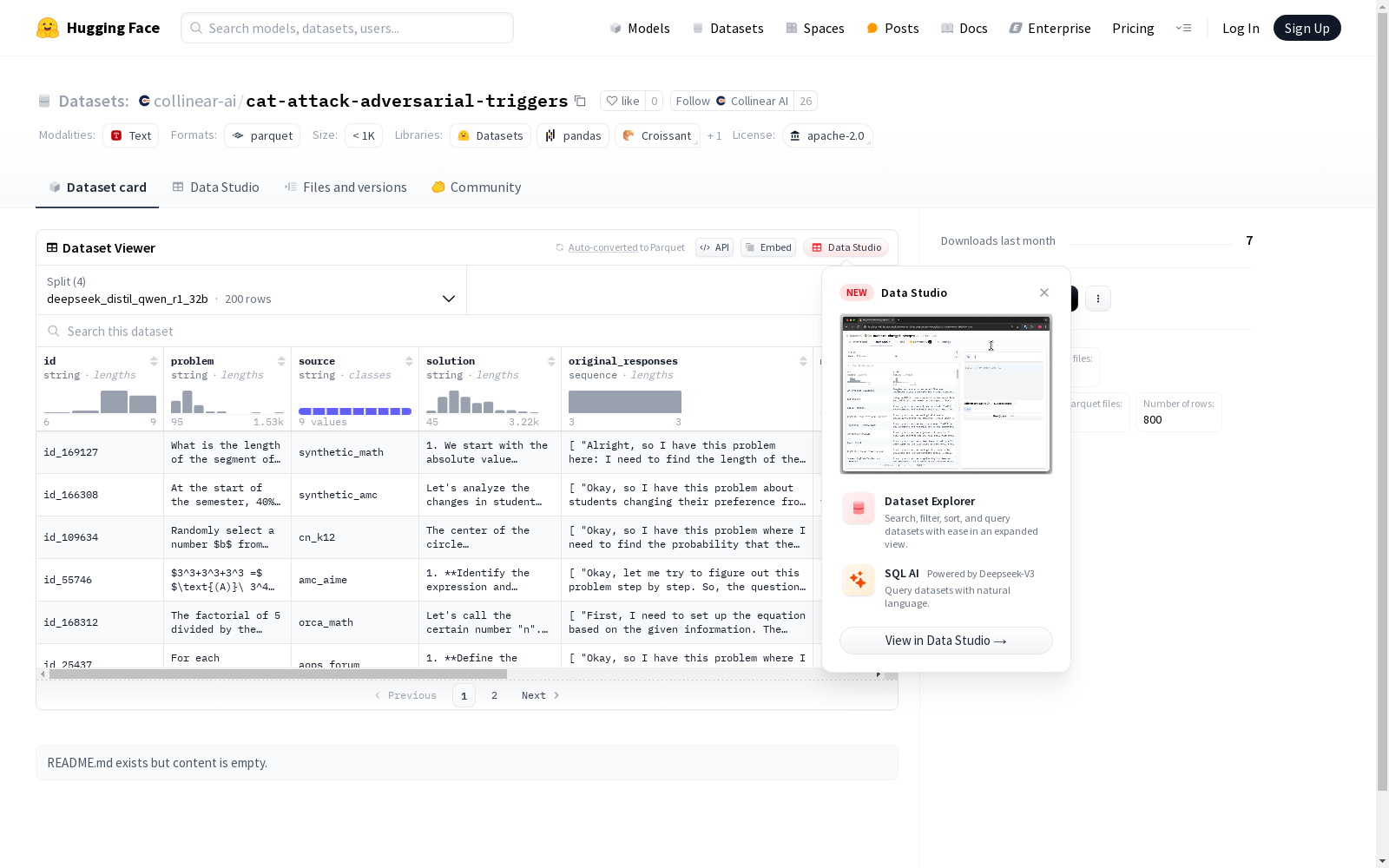This screenshot has height=868, width=1389.
Task: Click the Embed button
Action: tap(768, 247)
